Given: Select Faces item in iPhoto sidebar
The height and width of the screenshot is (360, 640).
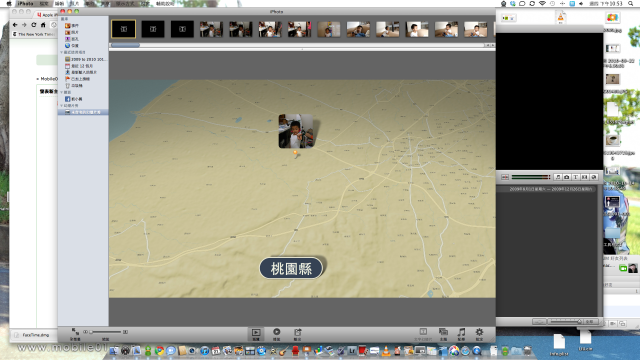Looking at the screenshot, I should [x=72, y=39].
